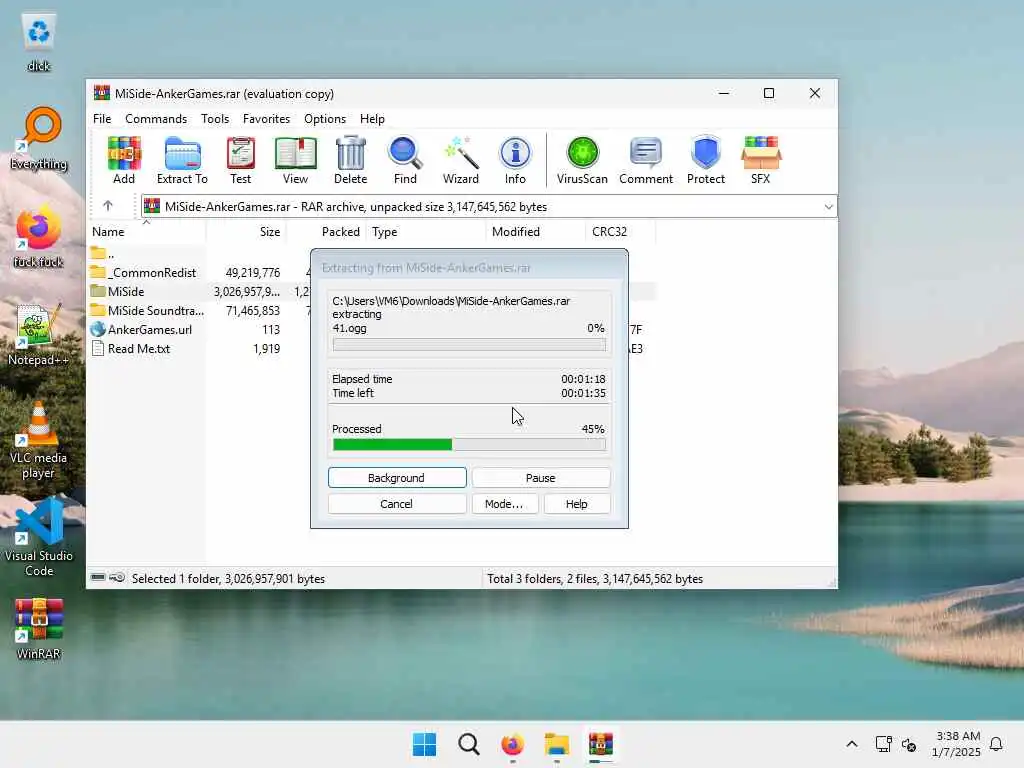Show archive Info
Viewport: 1024px width, 768px height.
515,161
